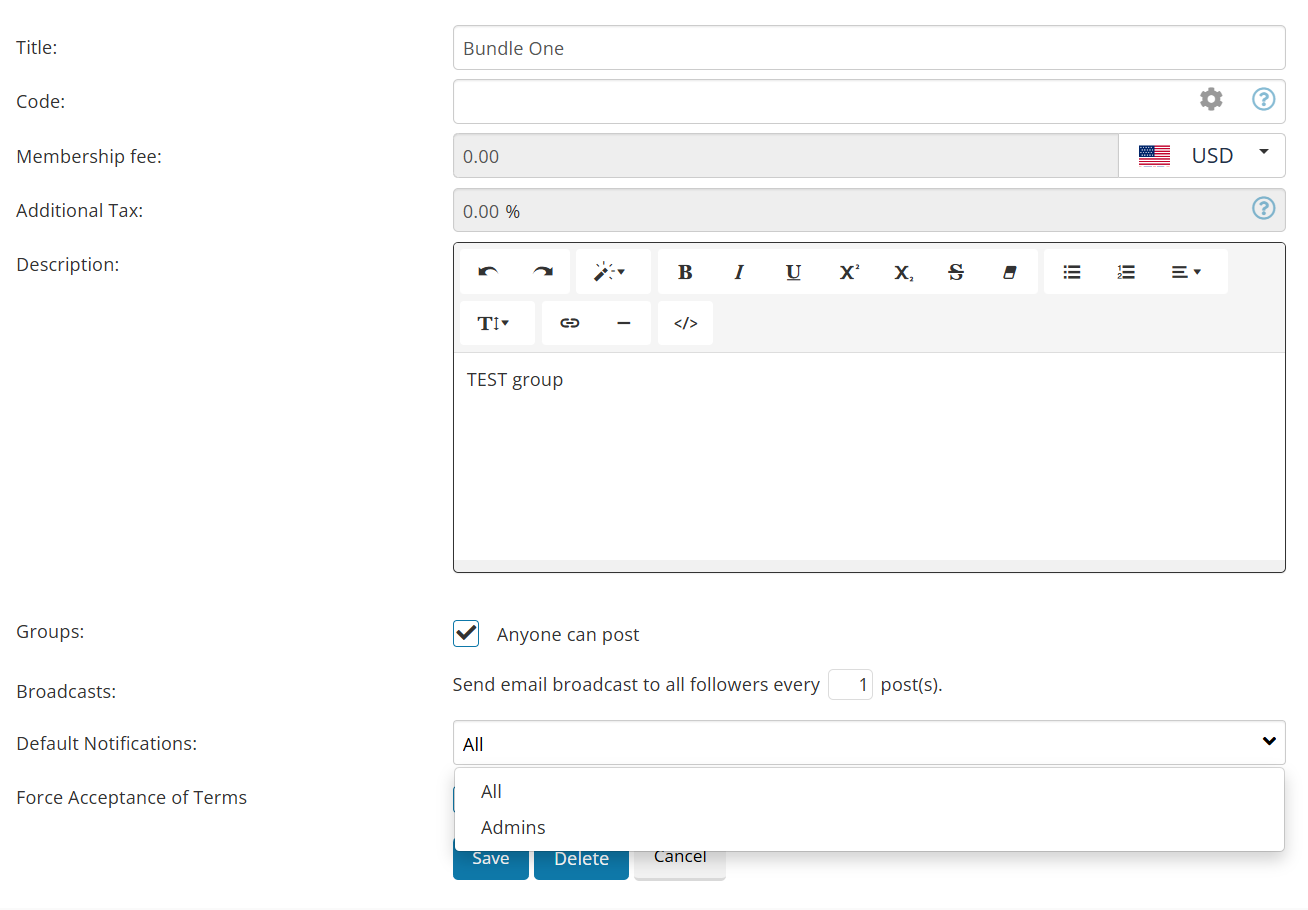Apply italic formatting
This screenshot has height=910, width=1308.
739,272
